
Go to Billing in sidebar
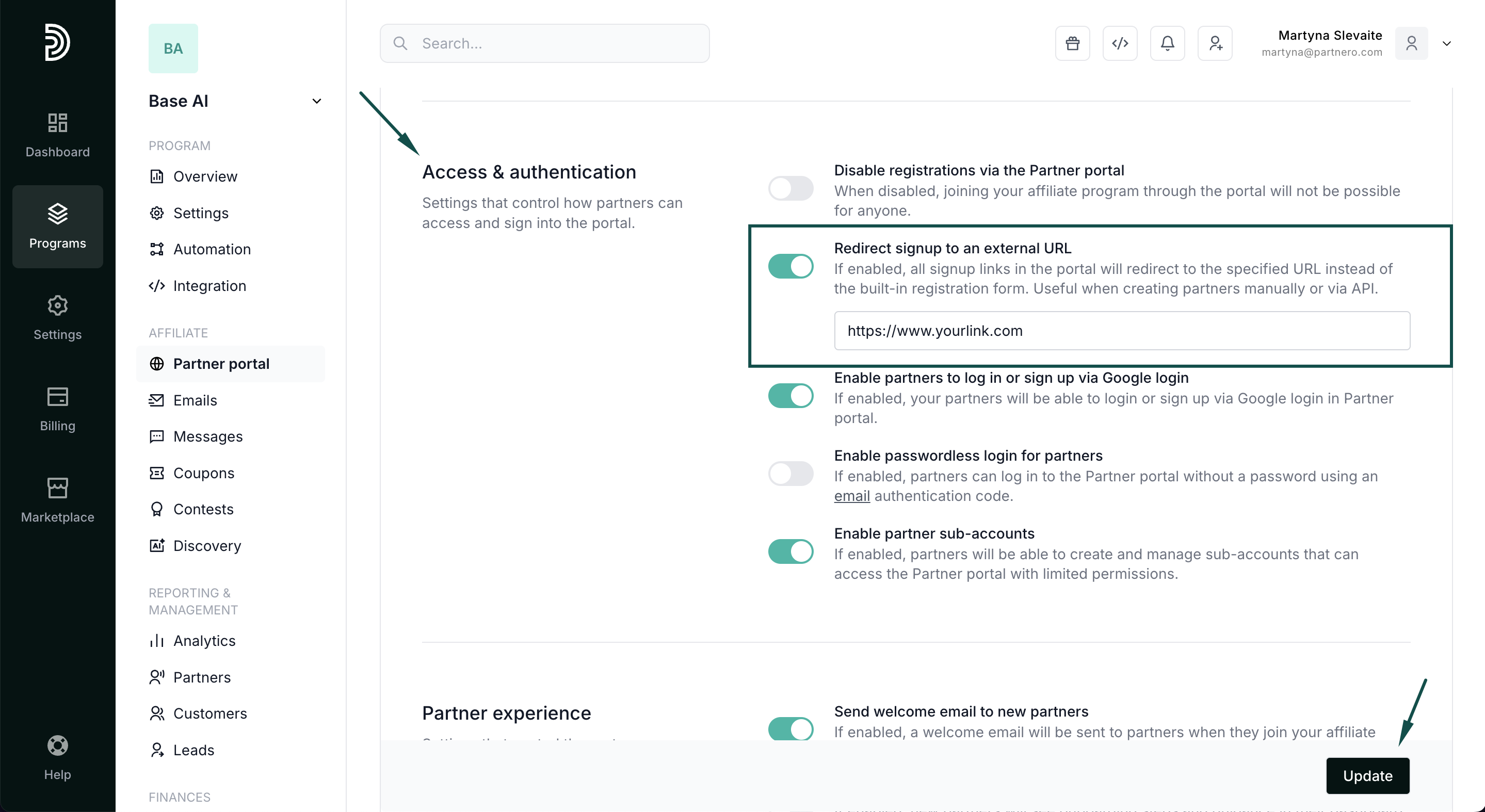point(57,409)
